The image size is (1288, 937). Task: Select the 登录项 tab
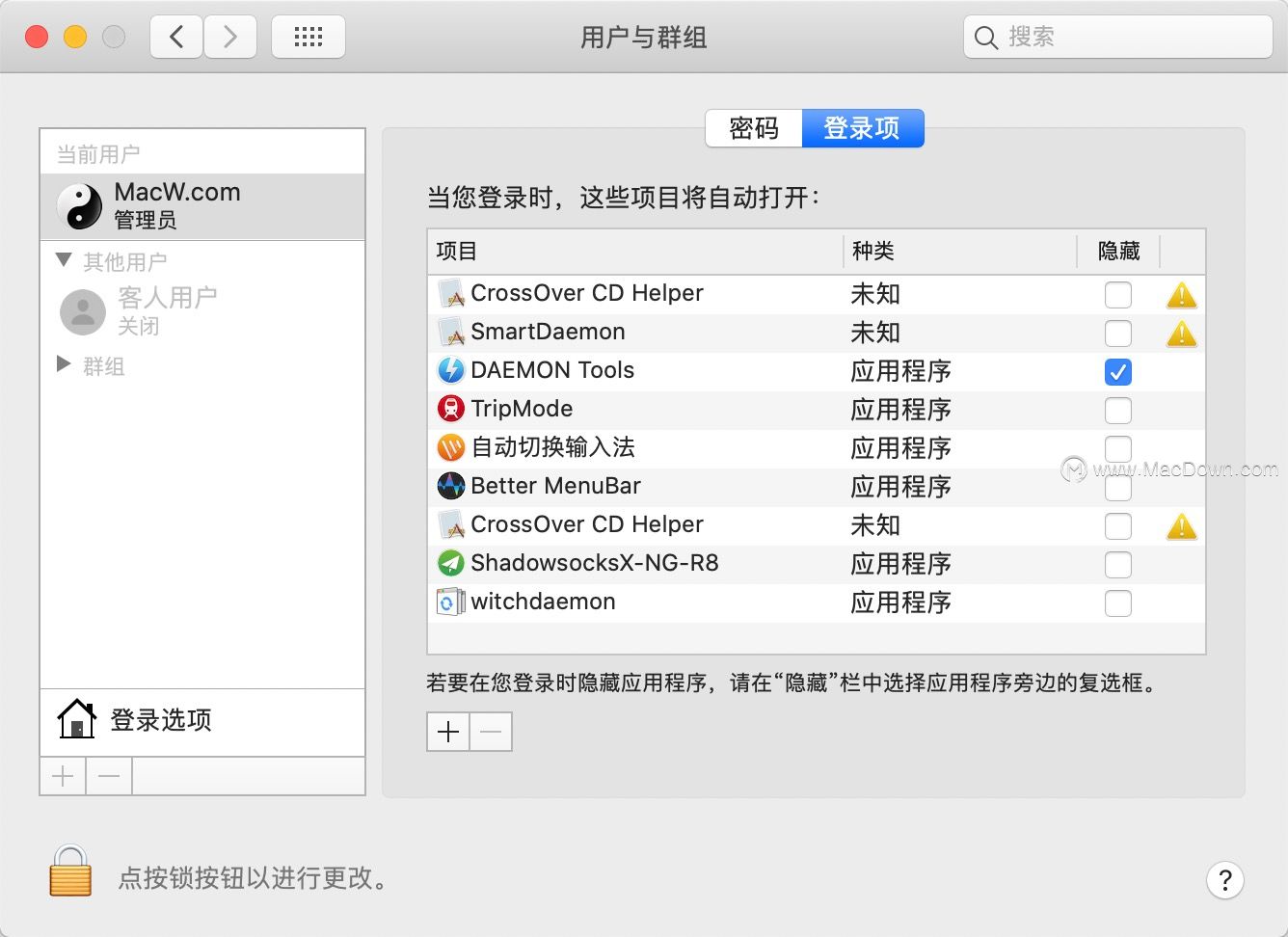tap(863, 128)
